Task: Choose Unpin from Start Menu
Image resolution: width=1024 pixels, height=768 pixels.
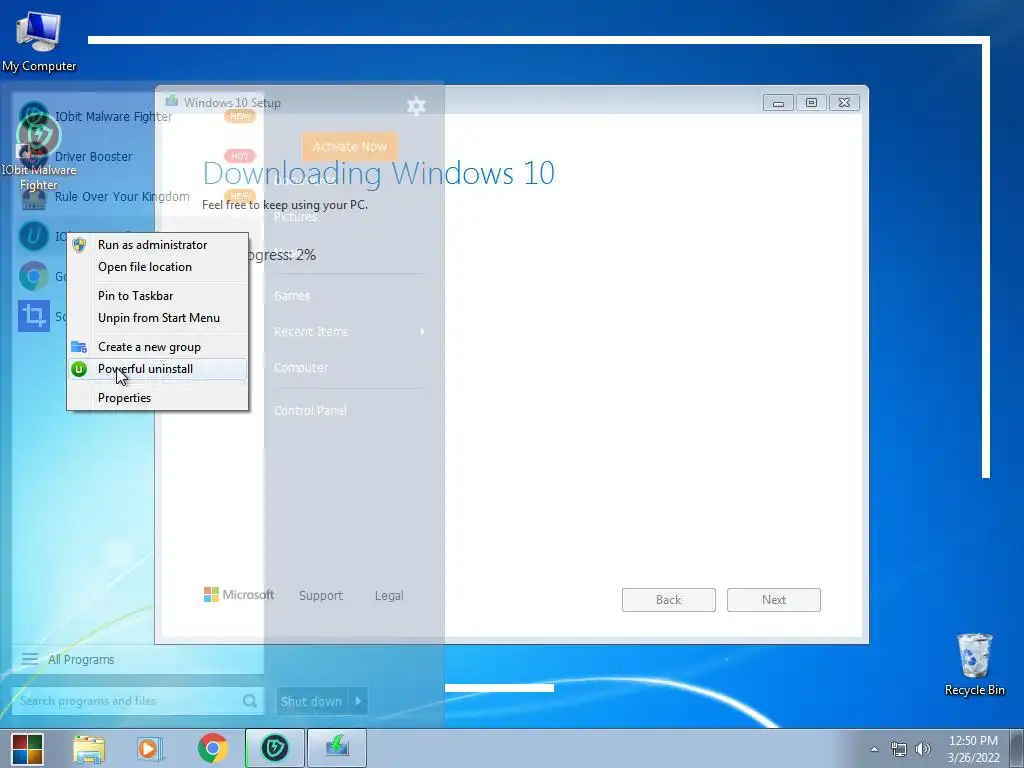Action: click(x=157, y=318)
